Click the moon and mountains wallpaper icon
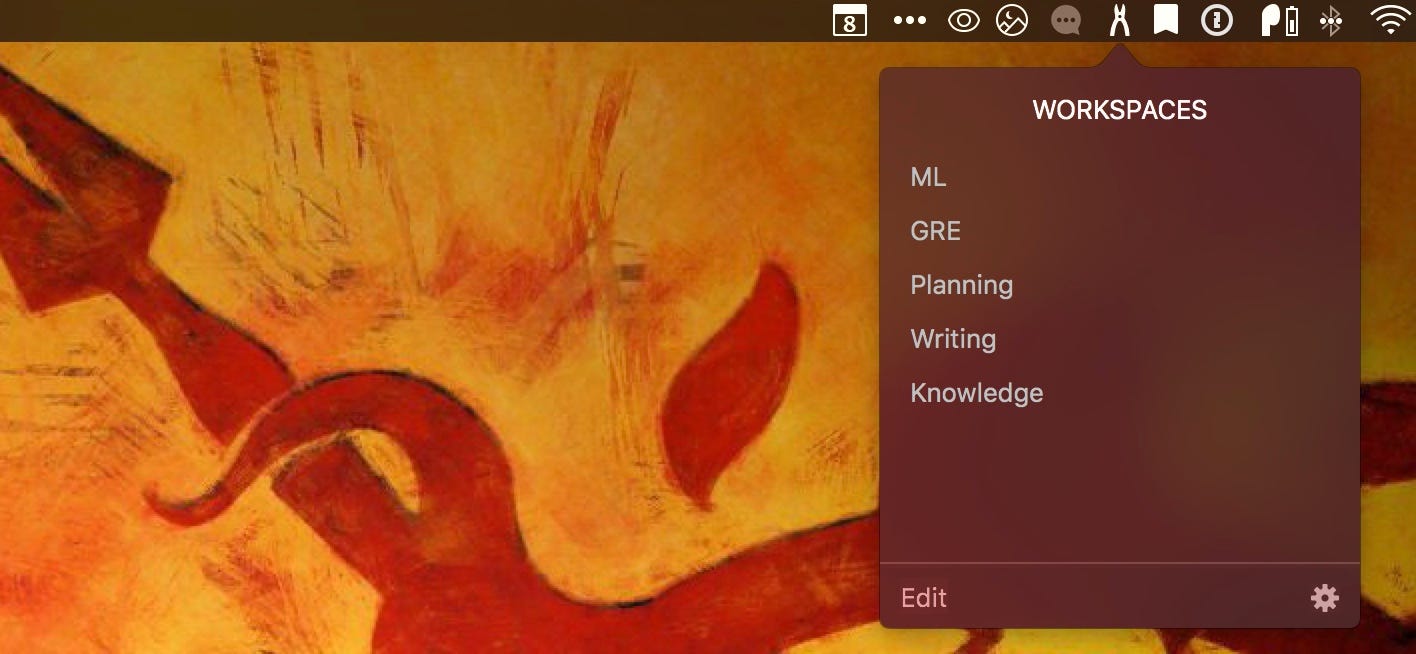Screen dimensions: 1416x654 (1012, 20)
